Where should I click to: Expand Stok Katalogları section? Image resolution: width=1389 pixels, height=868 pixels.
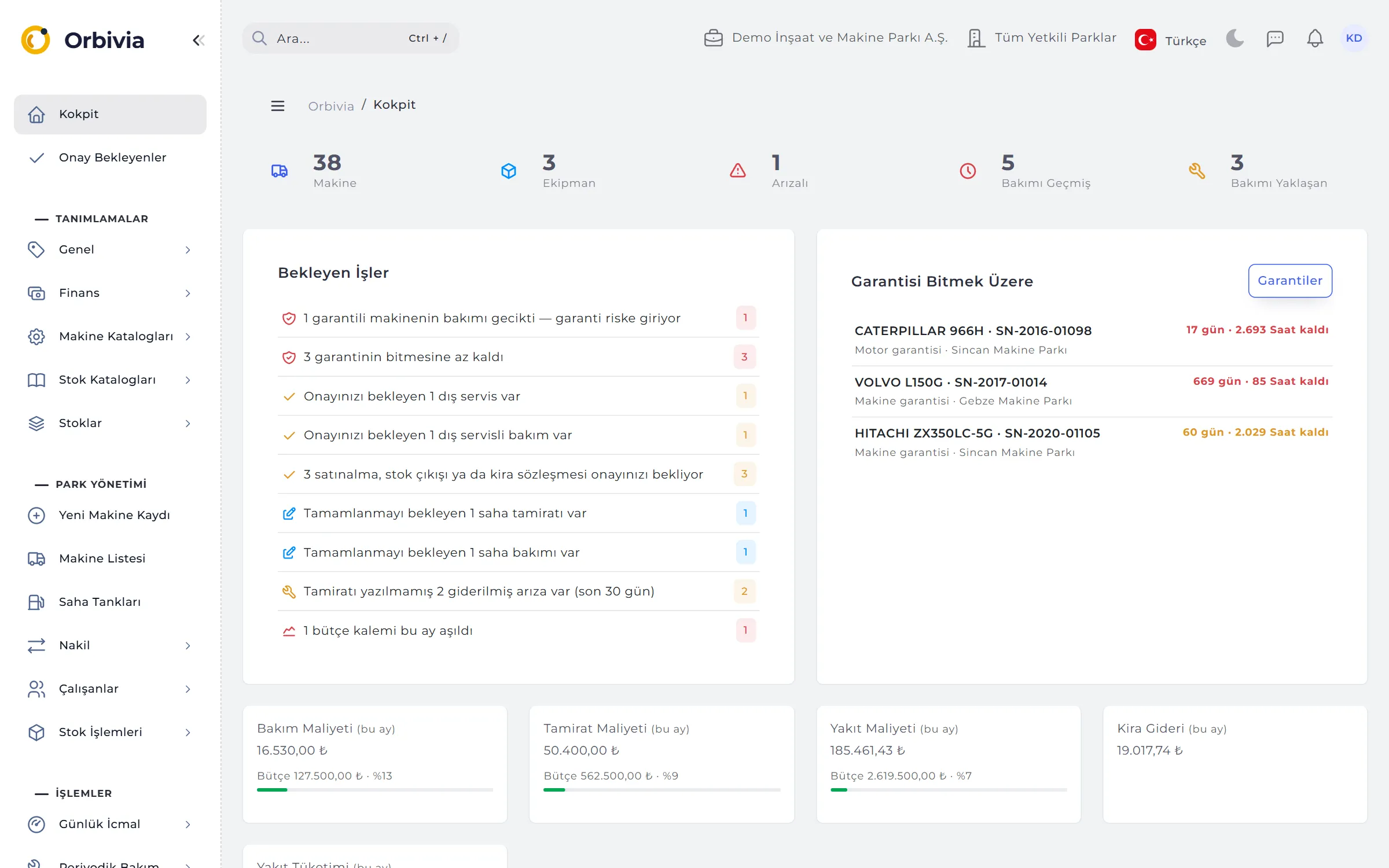pos(110,380)
